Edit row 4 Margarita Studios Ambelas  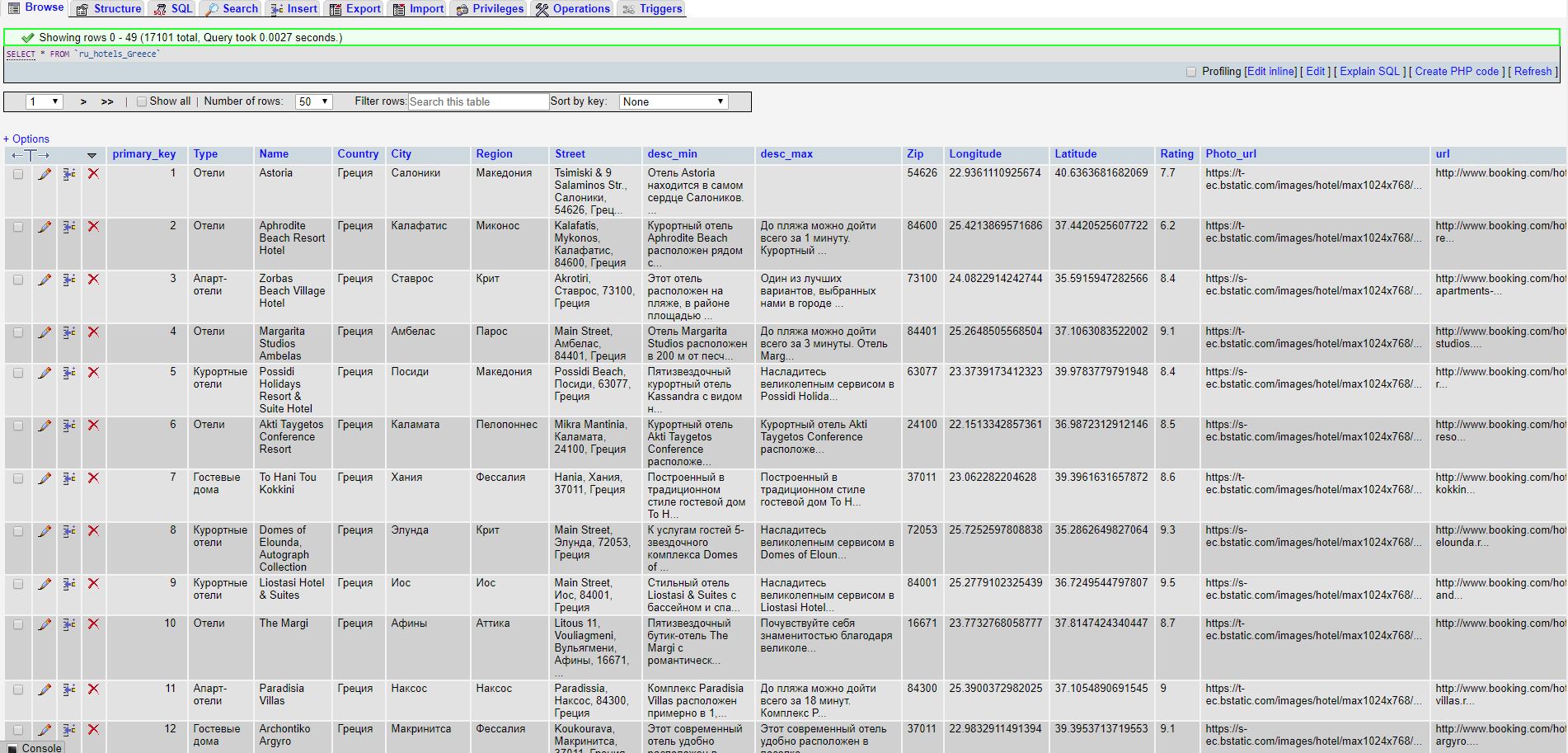click(45, 332)
